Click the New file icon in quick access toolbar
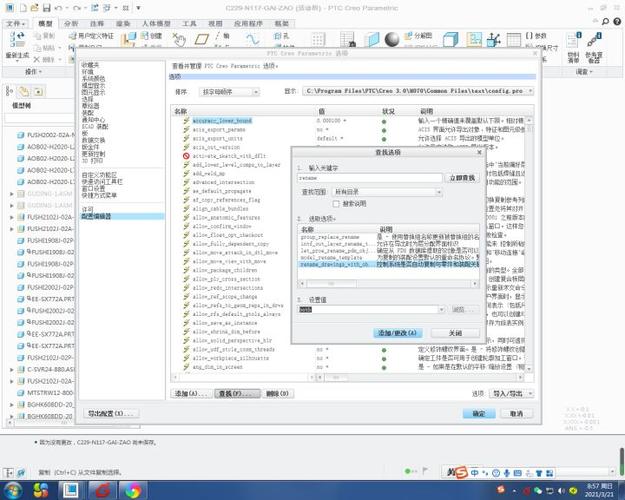The width and height of the screenshot is (625, 500). [23, 8]
